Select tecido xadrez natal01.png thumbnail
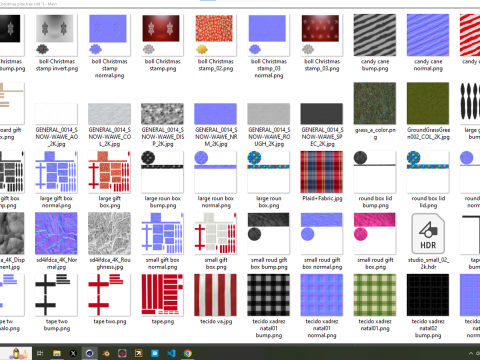This screenshot has height=360, width=480. 375,295
